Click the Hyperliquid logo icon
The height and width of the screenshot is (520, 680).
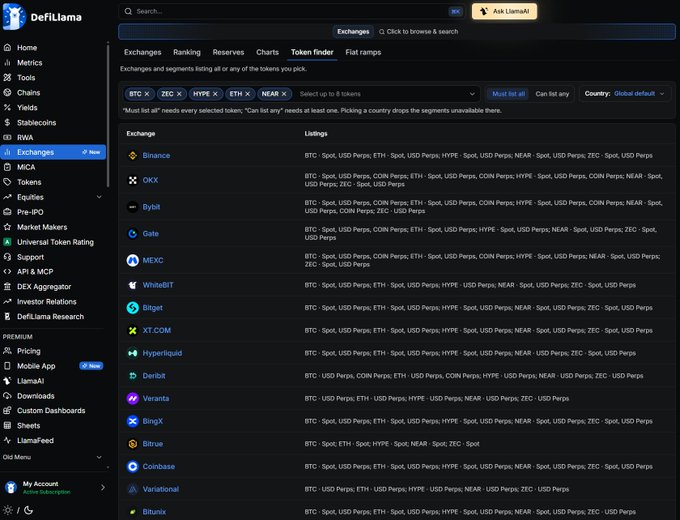click(x=133, y=353)
